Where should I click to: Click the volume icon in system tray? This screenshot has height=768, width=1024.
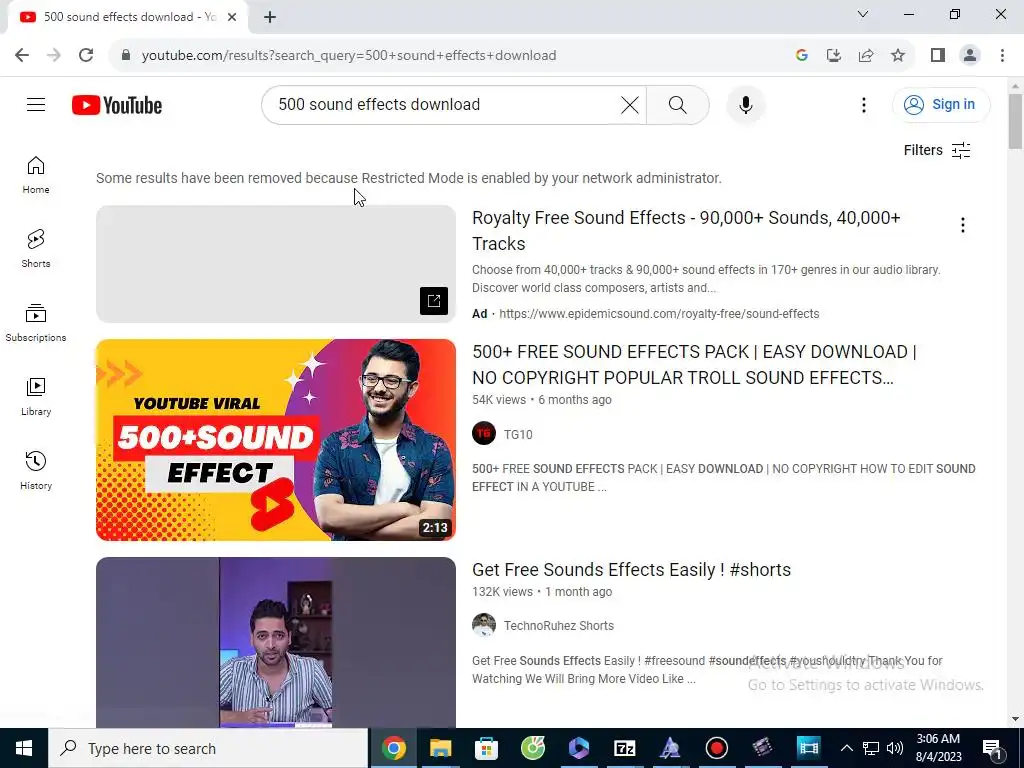(895, 748)
